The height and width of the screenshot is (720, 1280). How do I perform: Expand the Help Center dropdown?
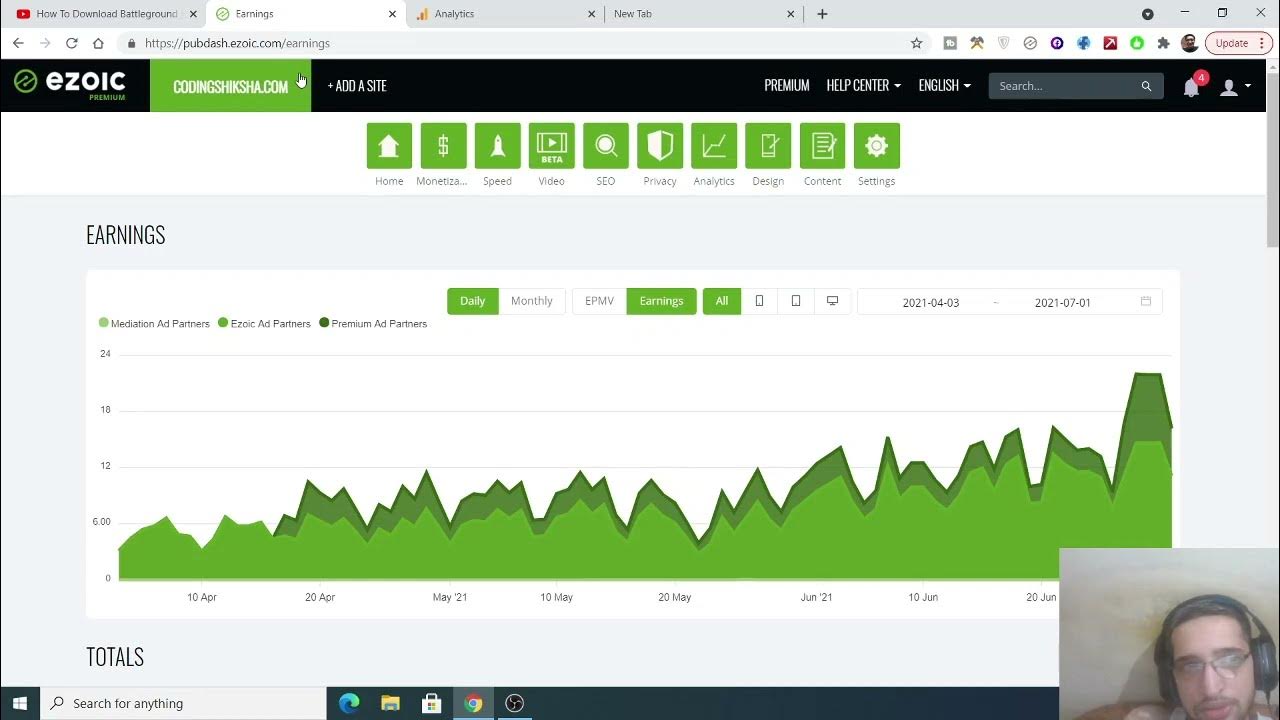(x=863, y=86)
